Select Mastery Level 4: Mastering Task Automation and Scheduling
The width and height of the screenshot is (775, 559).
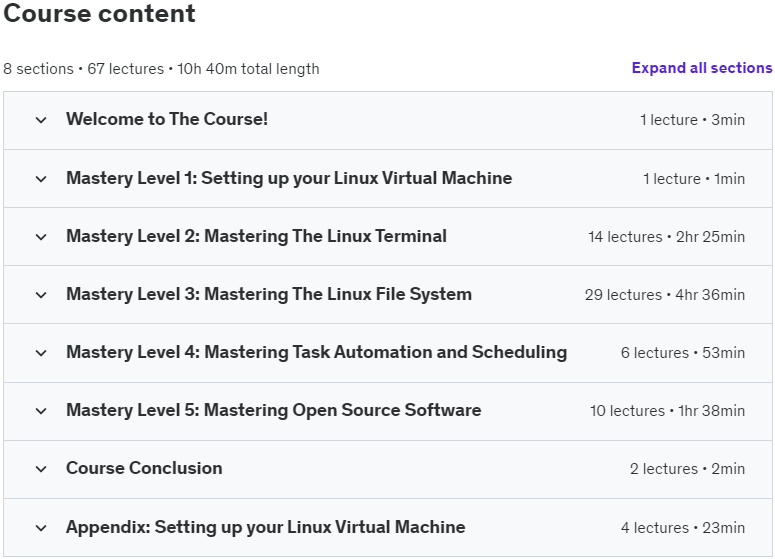click(x=316, y=352)
